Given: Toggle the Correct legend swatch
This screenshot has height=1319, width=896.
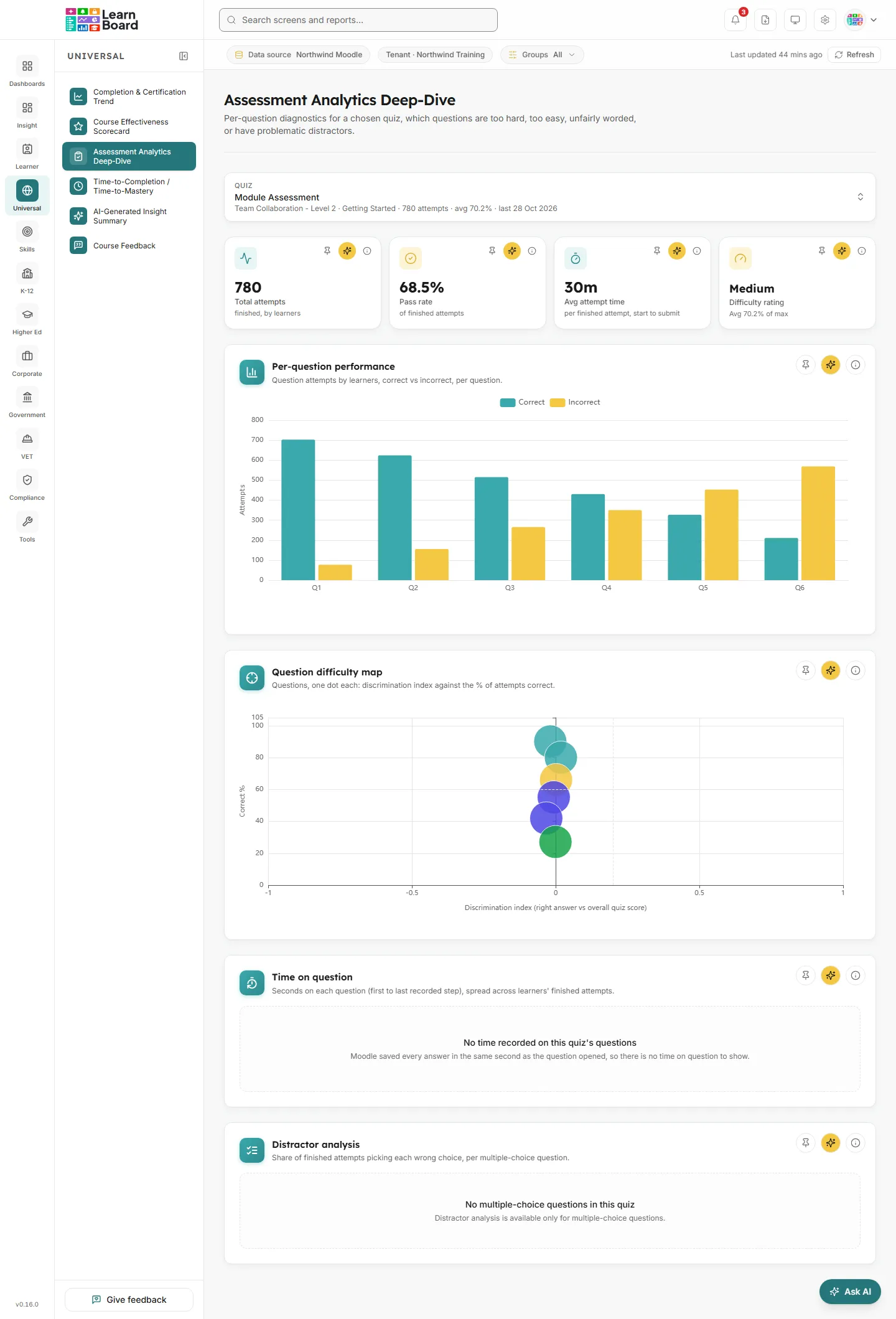Looking at the screenshot, I should [507, 403].
